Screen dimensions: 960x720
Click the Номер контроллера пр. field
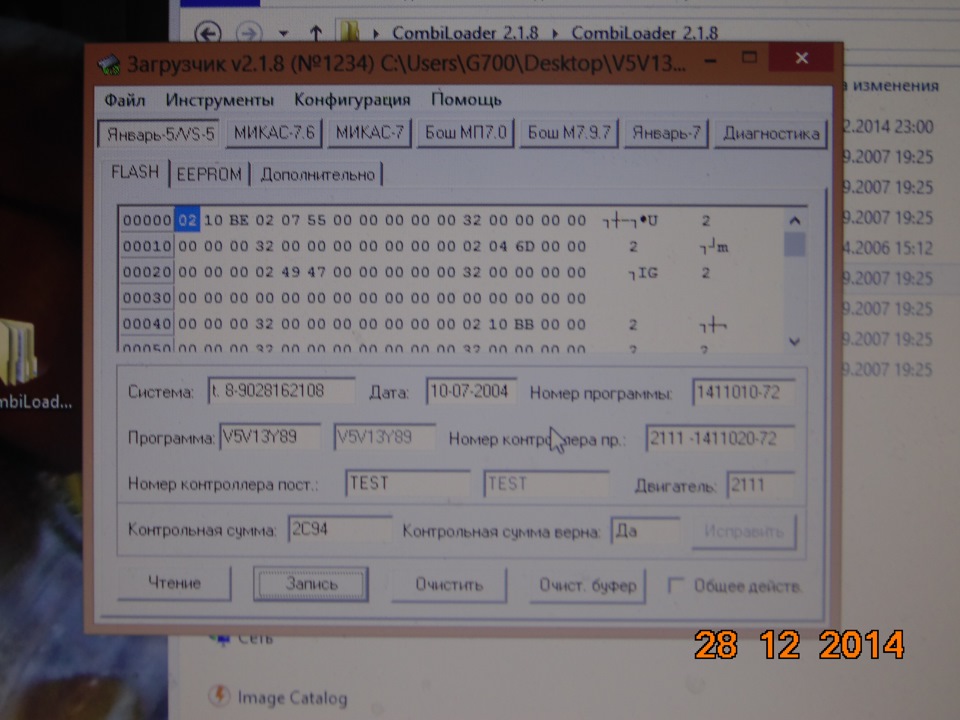(x=719, y=438)
